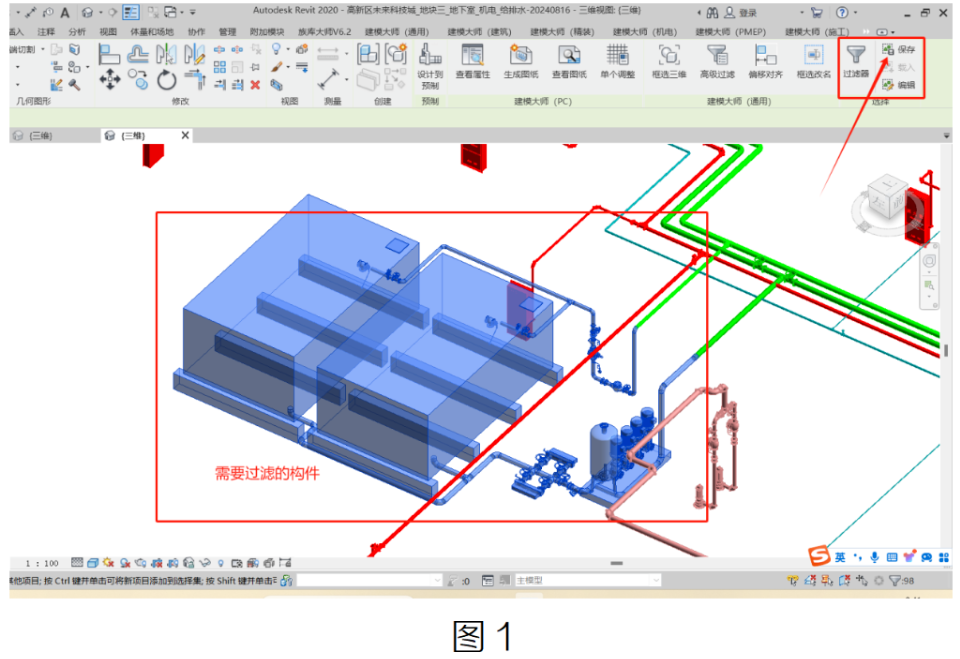
Task: Open 查看属性 tool
Action: click(473, 62)
